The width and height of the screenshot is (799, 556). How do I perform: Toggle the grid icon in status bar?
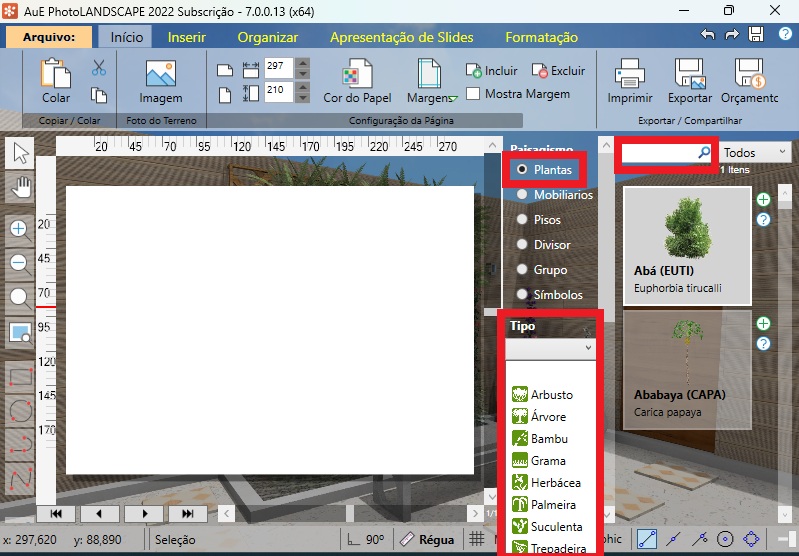(476, 539)
